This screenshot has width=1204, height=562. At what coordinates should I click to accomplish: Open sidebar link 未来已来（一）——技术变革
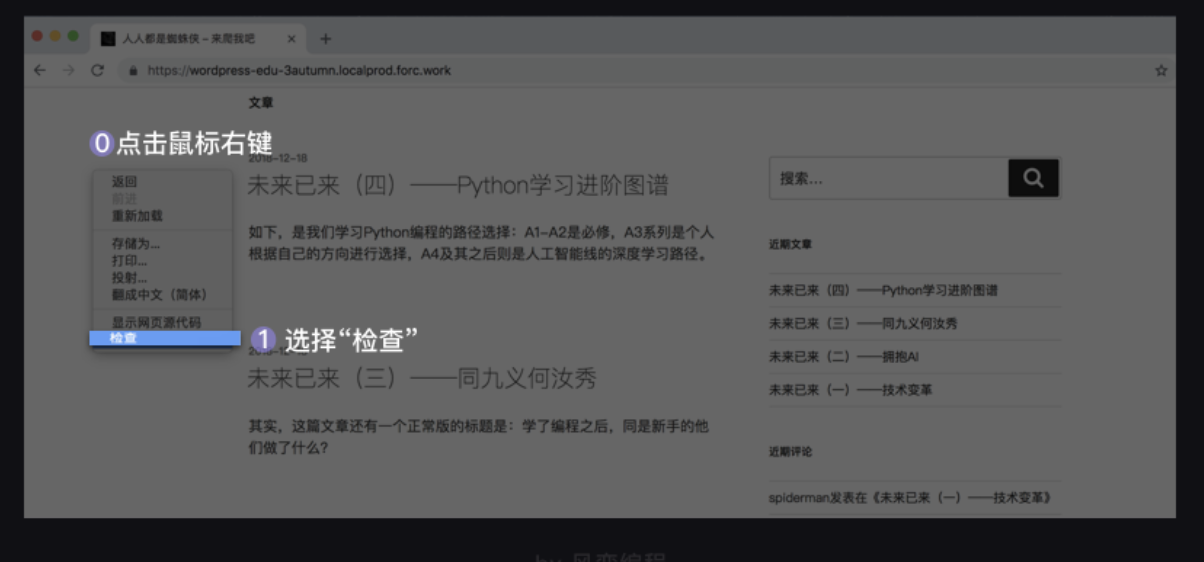coord(850,390)
